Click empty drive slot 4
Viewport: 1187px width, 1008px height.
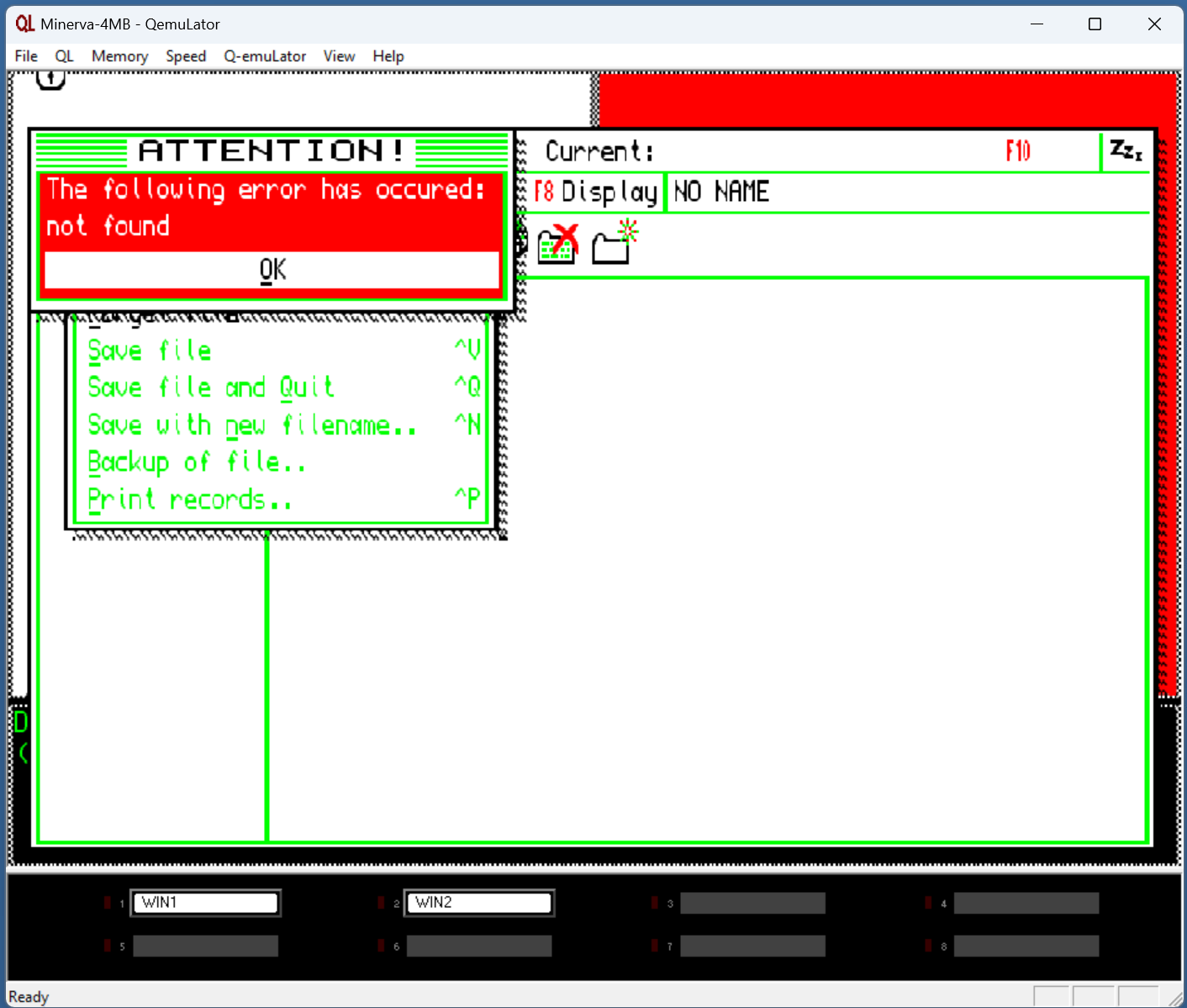1026,903
